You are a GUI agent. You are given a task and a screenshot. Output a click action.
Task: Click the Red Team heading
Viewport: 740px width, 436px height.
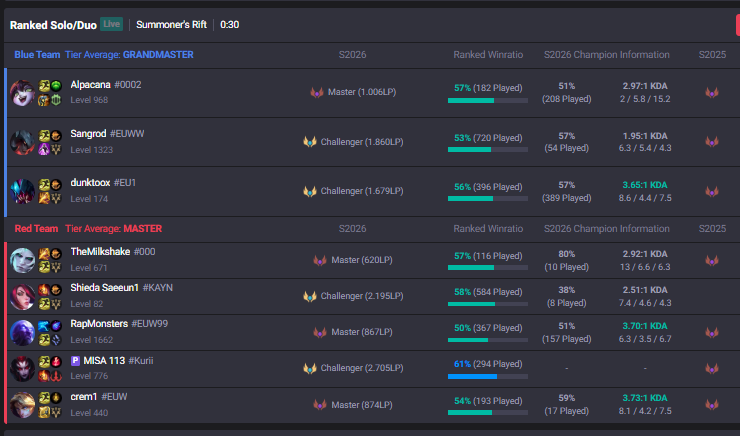pyautogui.click(x=36, y=229)
